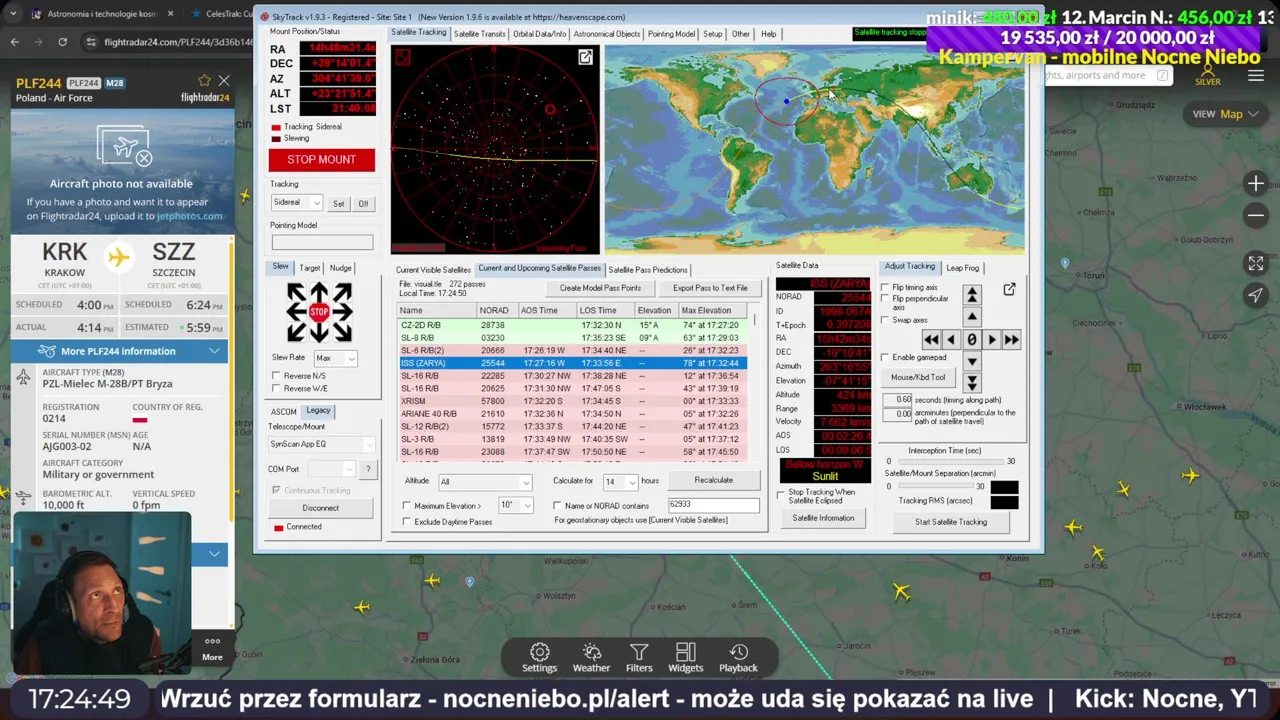The image size is (1280, 720).
Task: Click the Recalculate button
Action: tap(713, 480)
